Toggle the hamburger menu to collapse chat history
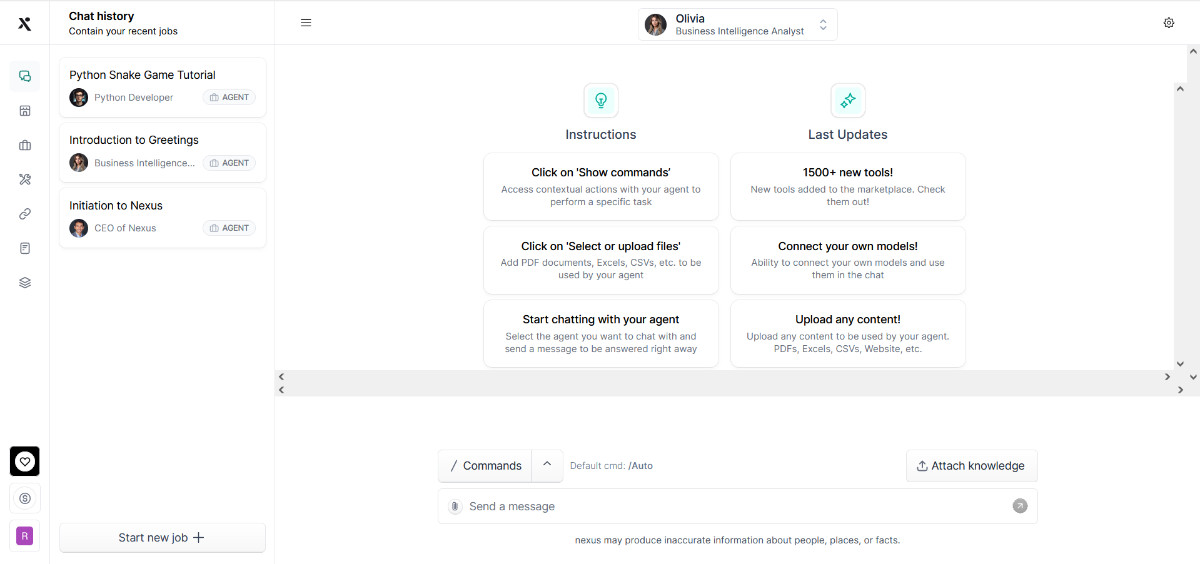The height and width of the screenshot is (564, 1200). [x=306, y=23]
